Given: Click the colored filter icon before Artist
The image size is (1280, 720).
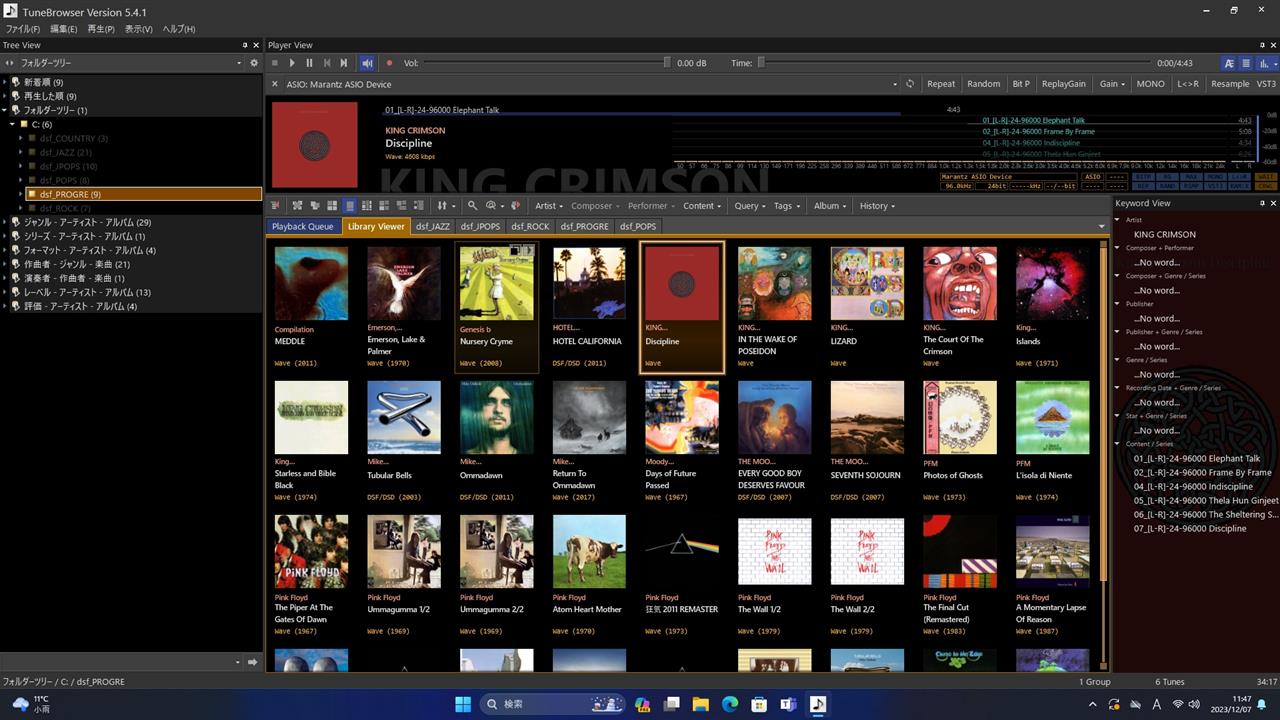Looking at the screenshot, I should click(515, 206).
